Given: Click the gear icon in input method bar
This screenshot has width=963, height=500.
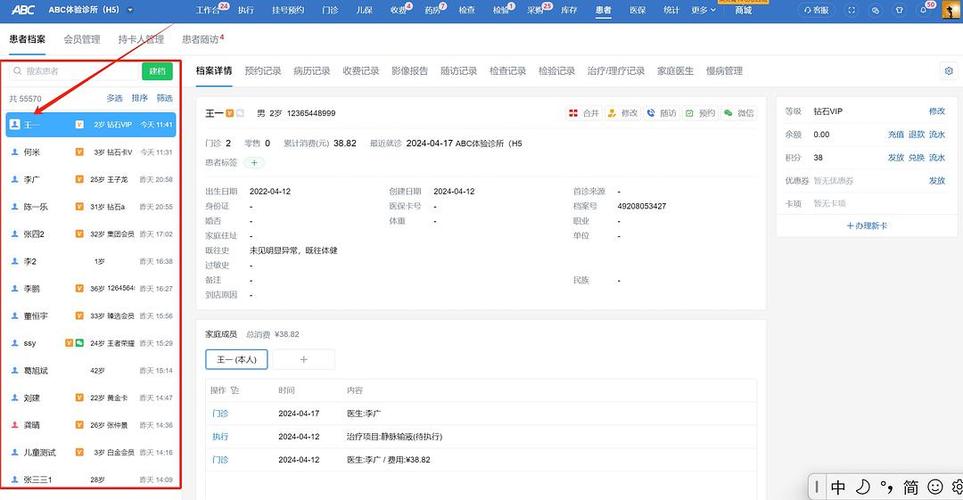Looking at the screenshot, I should pos(957,487).
